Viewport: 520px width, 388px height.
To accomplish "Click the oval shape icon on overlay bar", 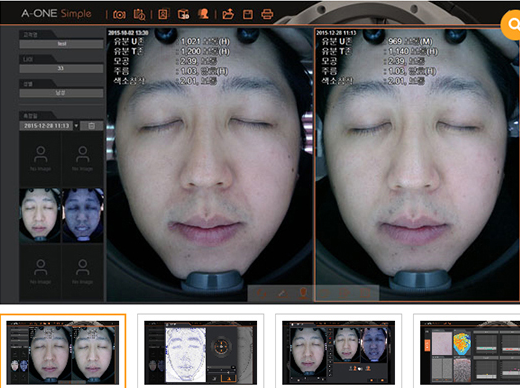I will click(x=324, y=294).
